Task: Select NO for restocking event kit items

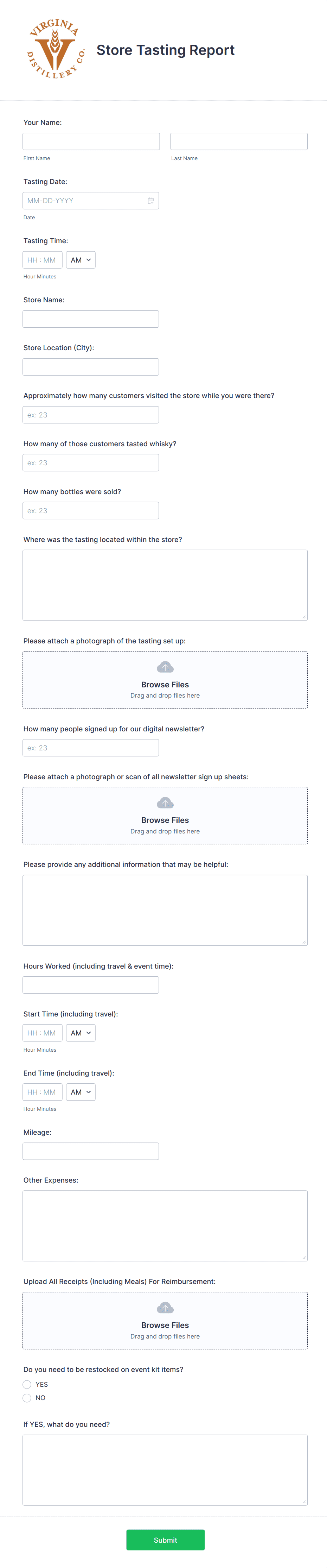Action: coord(27,1398)
